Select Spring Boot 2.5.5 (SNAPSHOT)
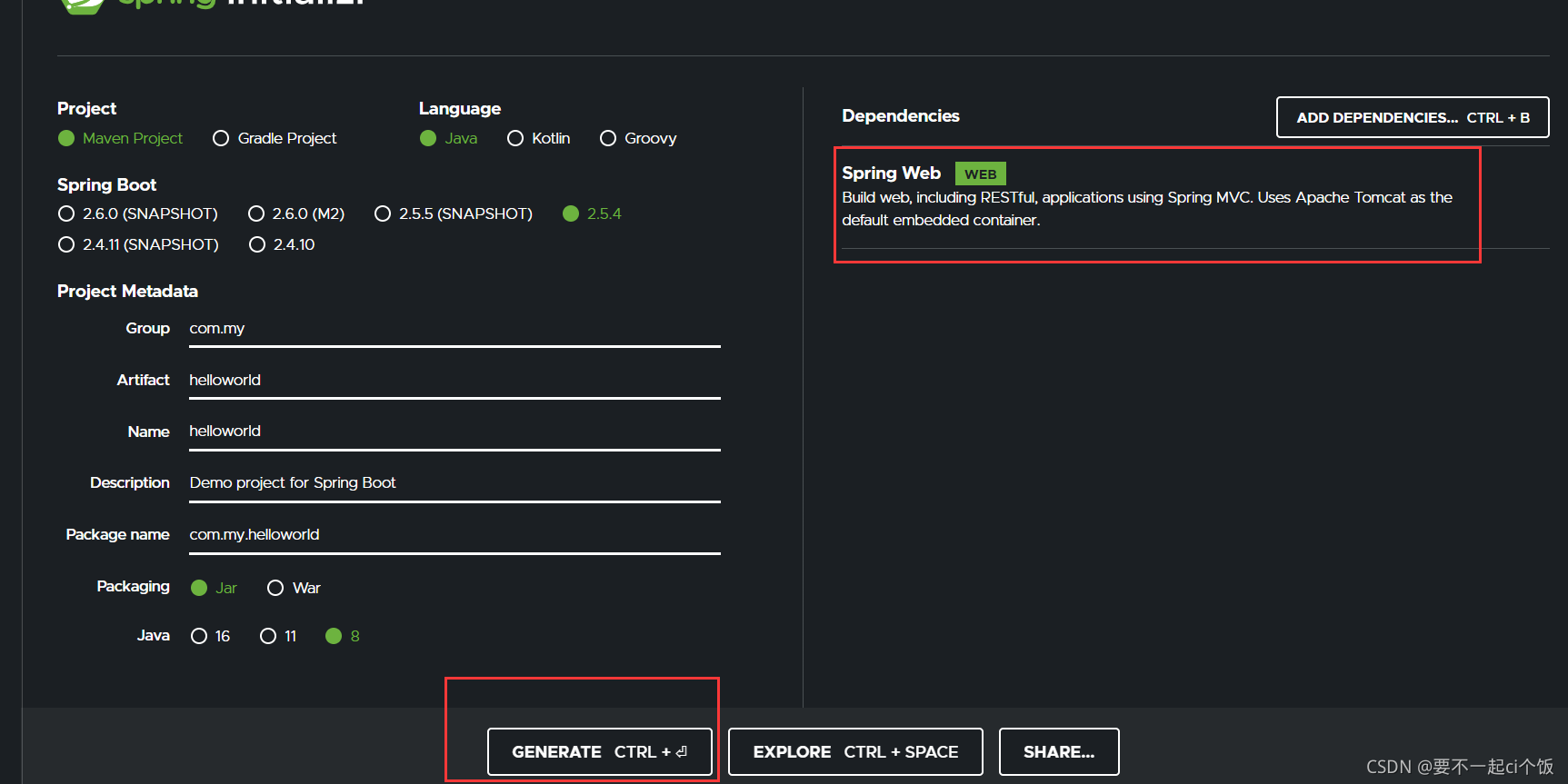The image size is (1568, 784). [454, 213]
